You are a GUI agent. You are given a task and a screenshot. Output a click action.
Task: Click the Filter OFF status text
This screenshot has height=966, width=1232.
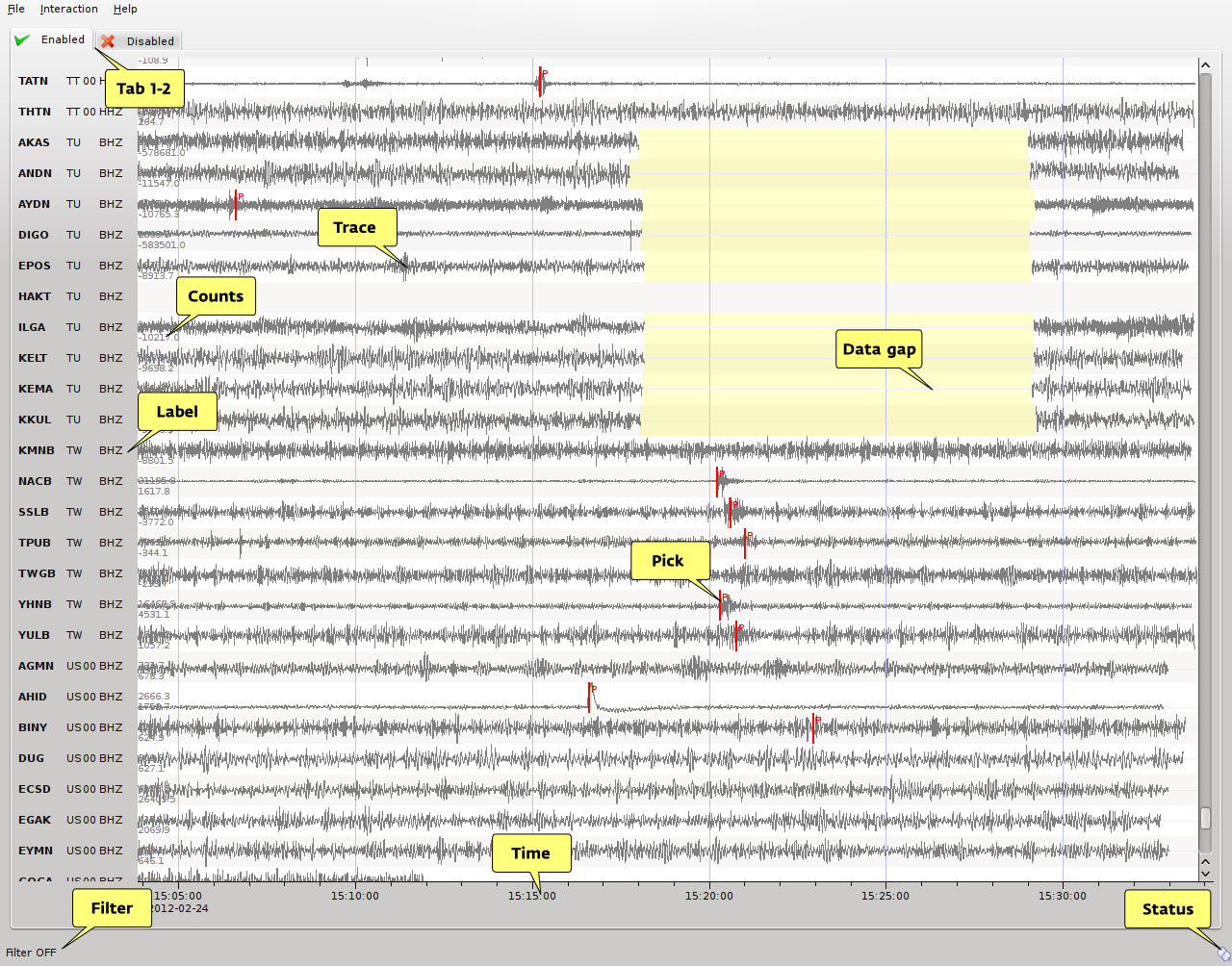point(31,953)
